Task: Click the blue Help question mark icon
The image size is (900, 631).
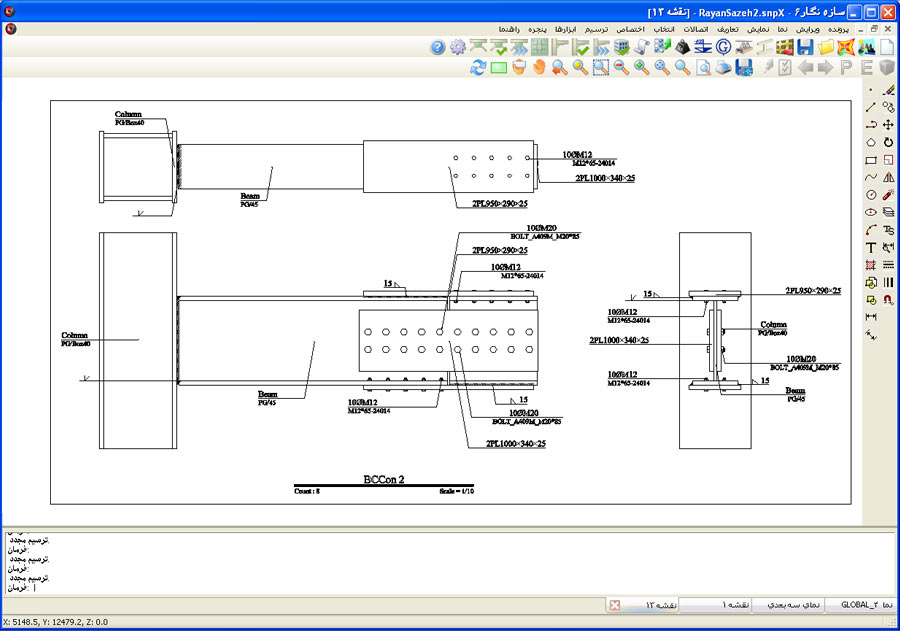Action: (x=437, y=47)
